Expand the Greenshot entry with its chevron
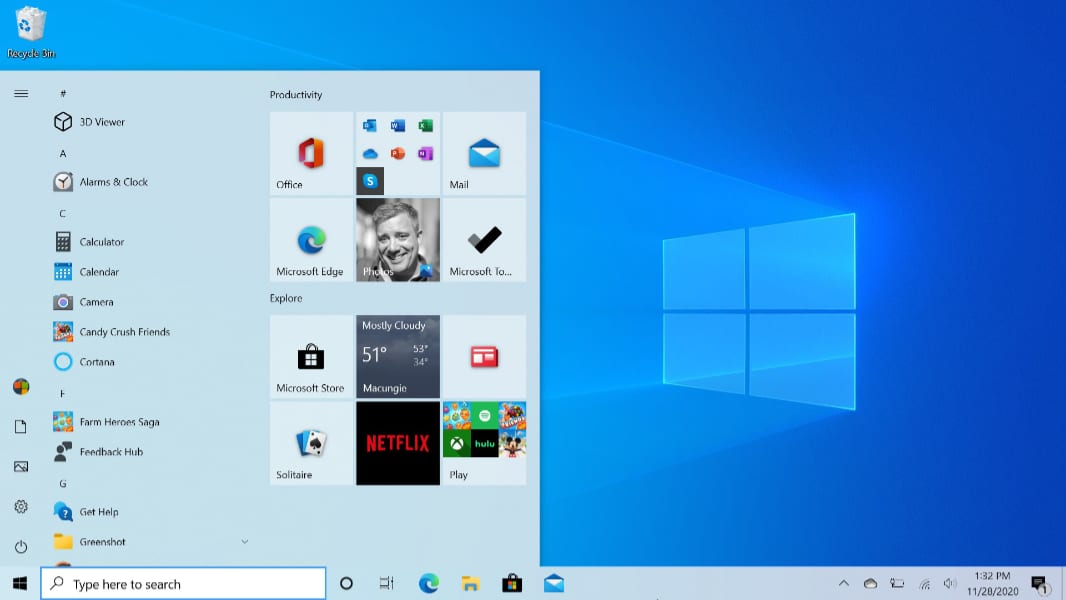This screenshot has height=600, width=1066. [x=245, y=541]
